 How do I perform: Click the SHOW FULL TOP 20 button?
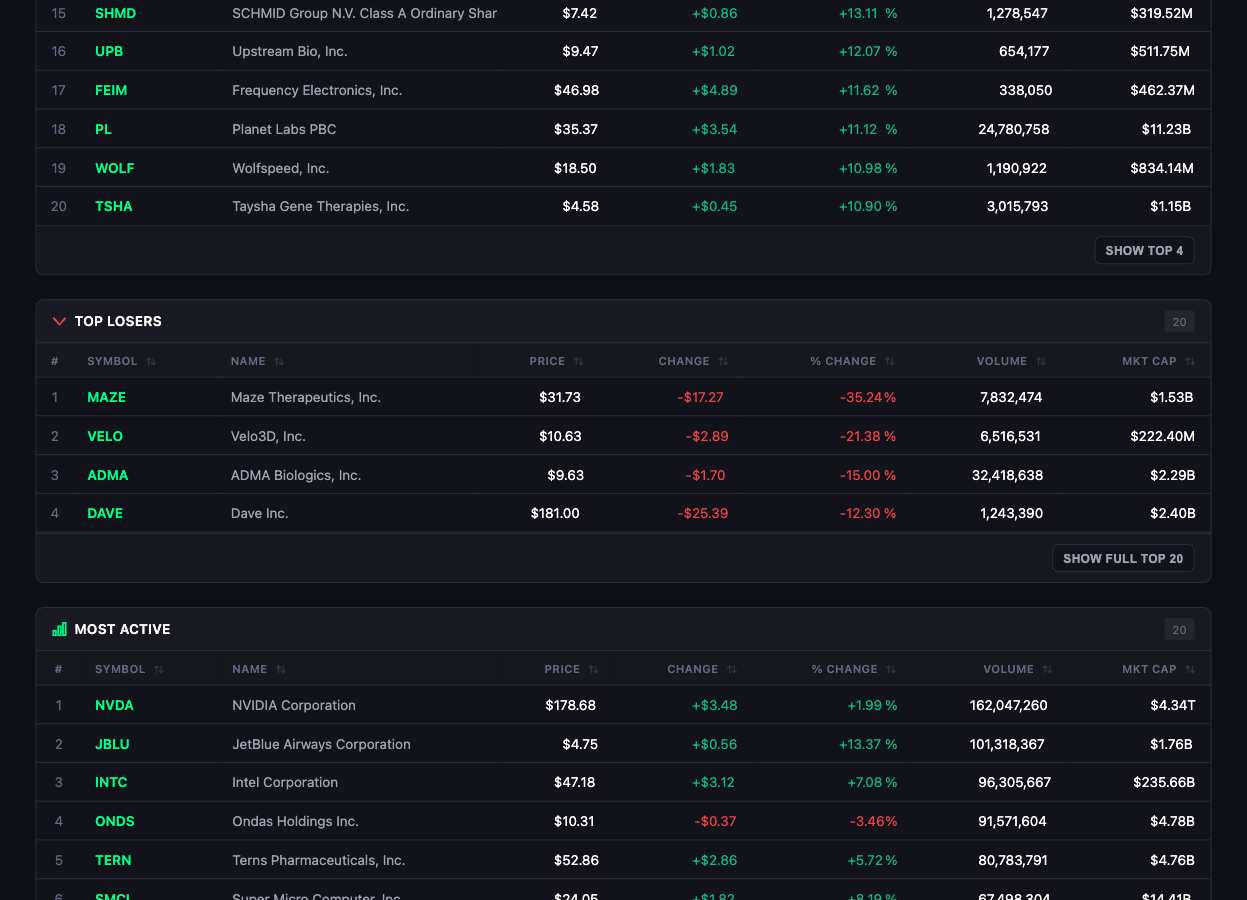click(x=1122, y=558)
